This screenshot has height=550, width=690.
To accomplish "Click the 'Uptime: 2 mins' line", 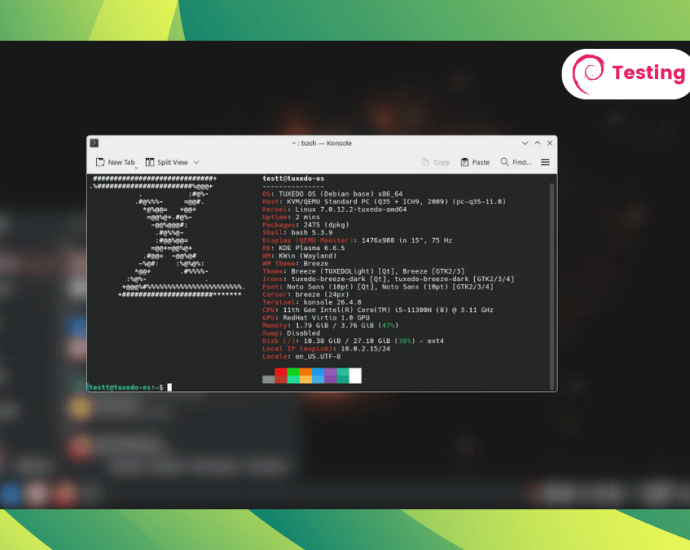I will [x=291, y=217].
